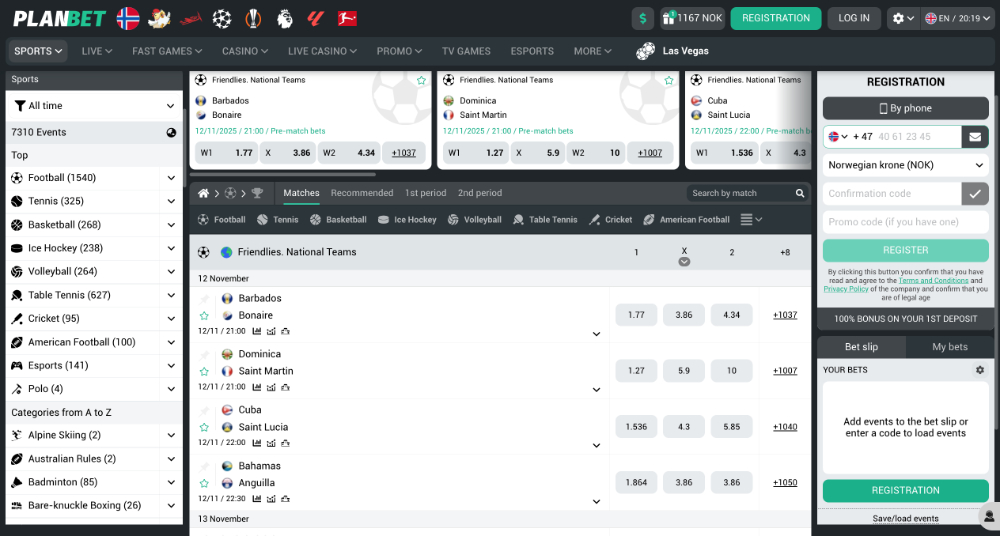Open bet slip settings gear
This screenshot has height=536, width=1000.
pyautogui.click(x=980, y=370)
